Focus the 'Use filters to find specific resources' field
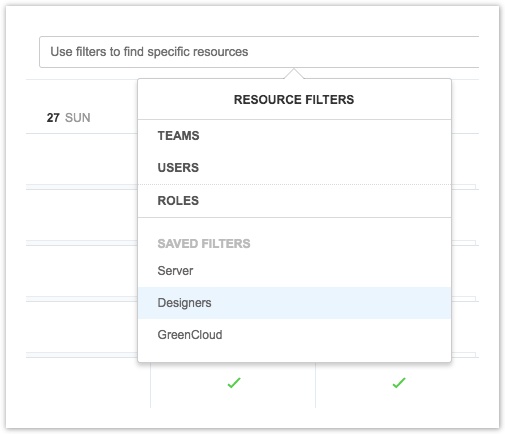 [x=259, y=52]
